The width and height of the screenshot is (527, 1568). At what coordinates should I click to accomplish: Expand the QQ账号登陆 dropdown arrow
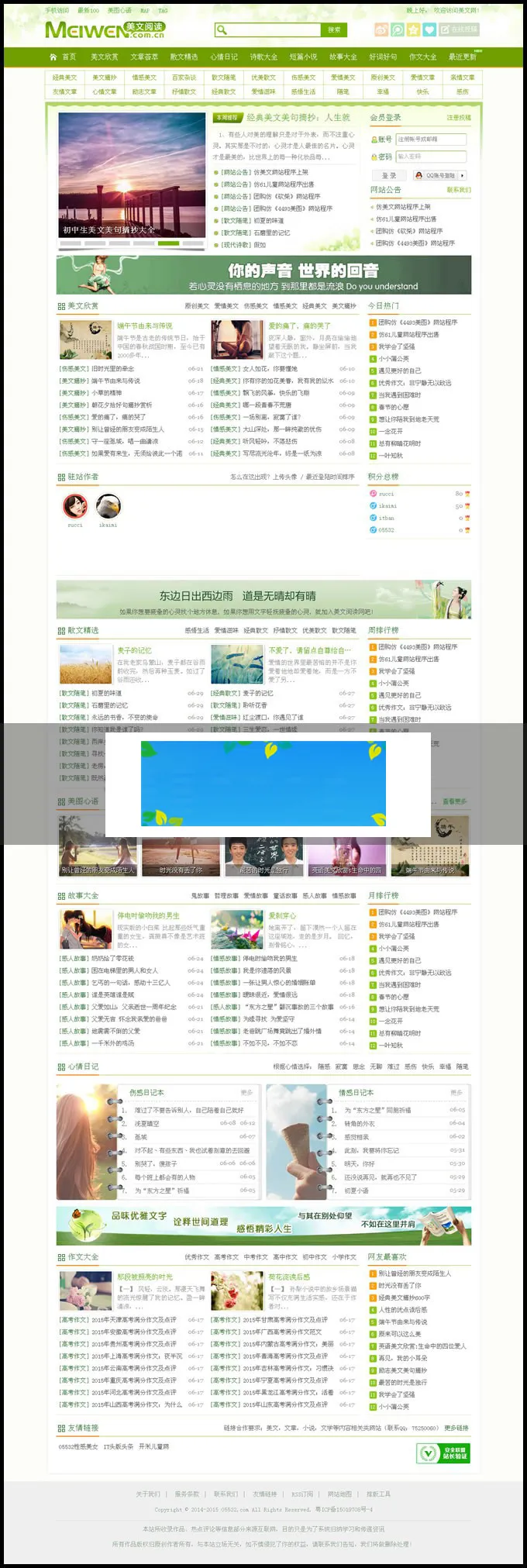tap(462, 176)
